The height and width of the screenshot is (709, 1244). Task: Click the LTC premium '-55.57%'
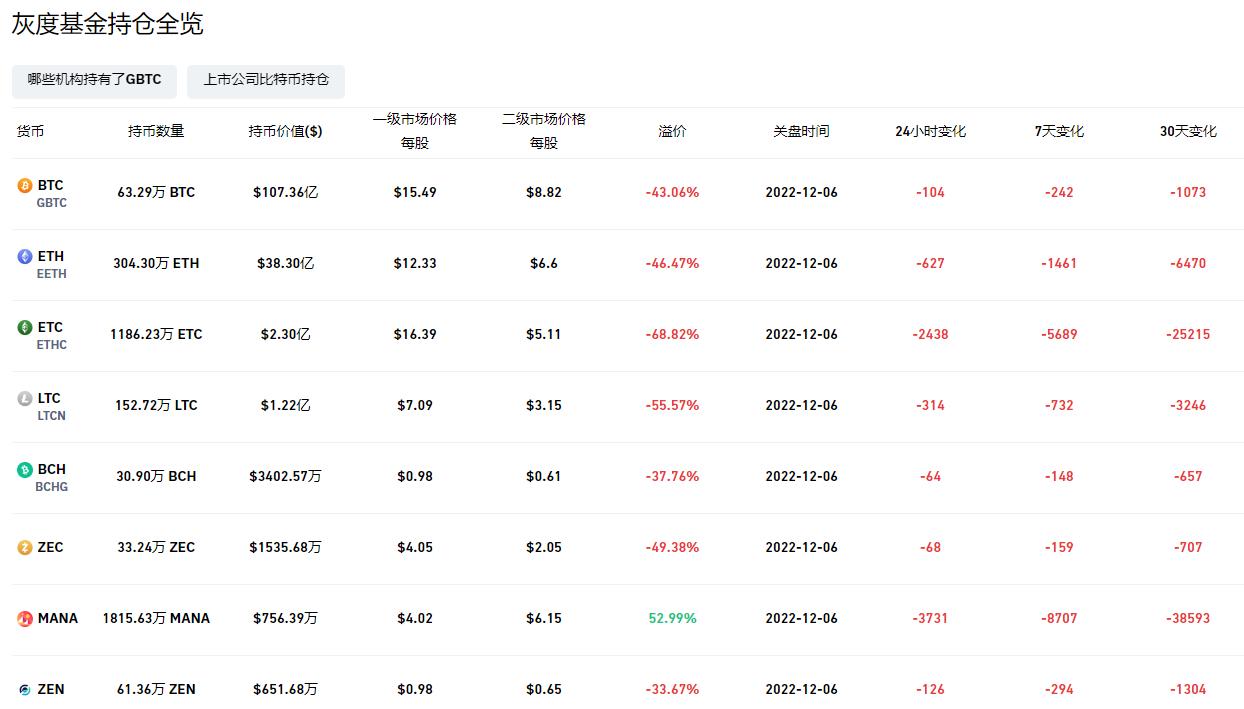click(672, 405)
